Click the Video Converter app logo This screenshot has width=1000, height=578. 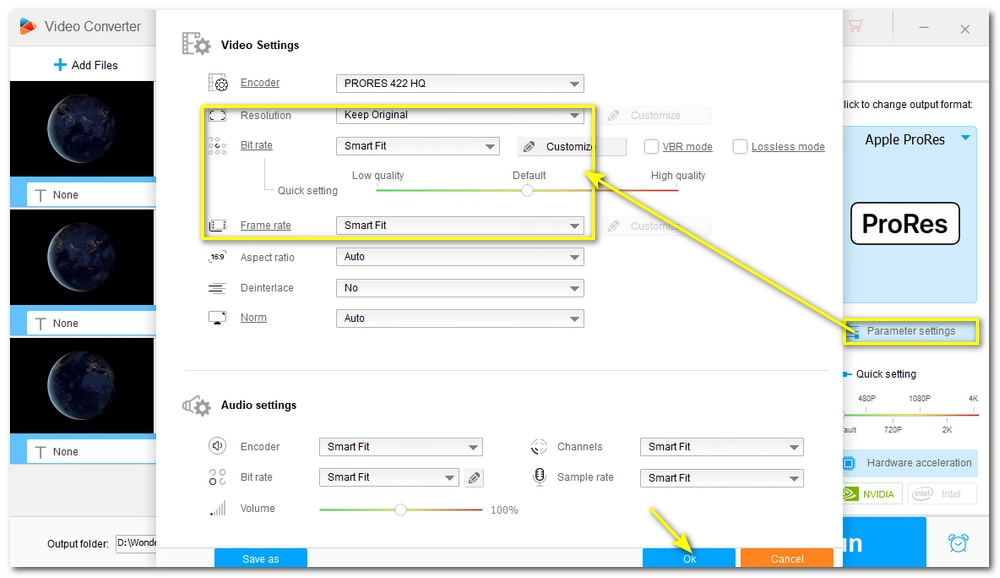pos(27,26)
